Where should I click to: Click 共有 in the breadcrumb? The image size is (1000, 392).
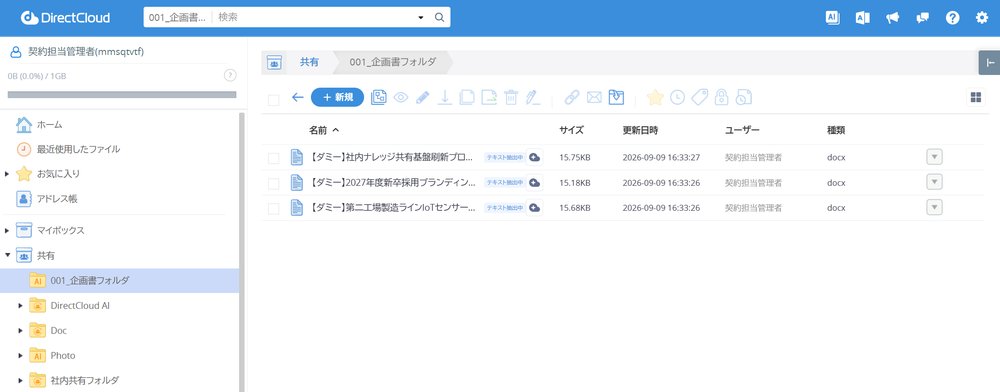[309, 62]
